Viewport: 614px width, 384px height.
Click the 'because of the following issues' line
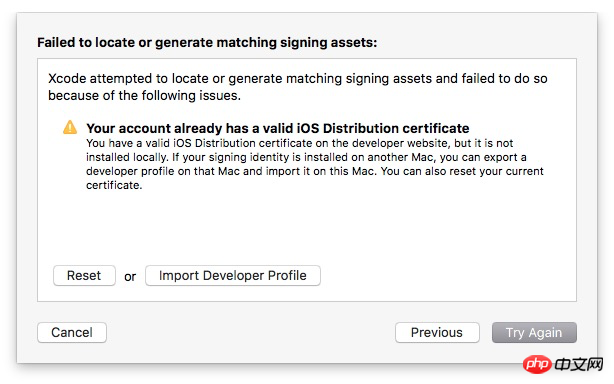click(144, 96)
